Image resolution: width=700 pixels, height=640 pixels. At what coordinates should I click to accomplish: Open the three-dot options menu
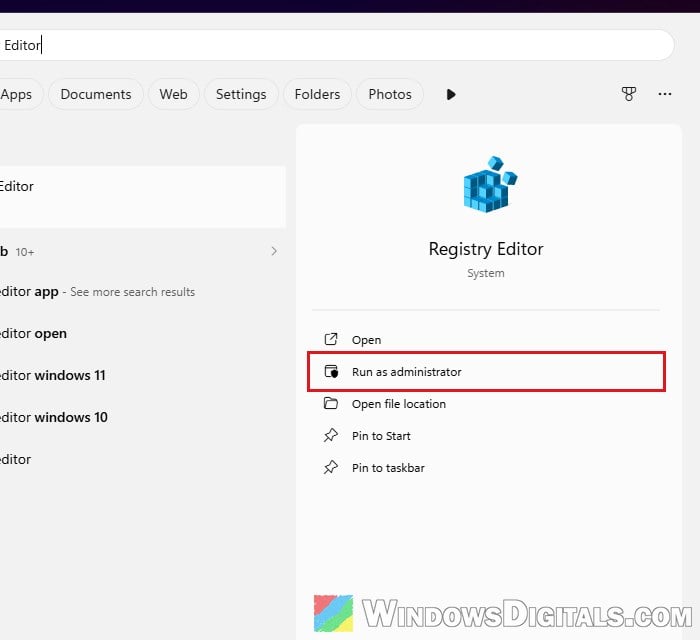(x=665, y=94)
